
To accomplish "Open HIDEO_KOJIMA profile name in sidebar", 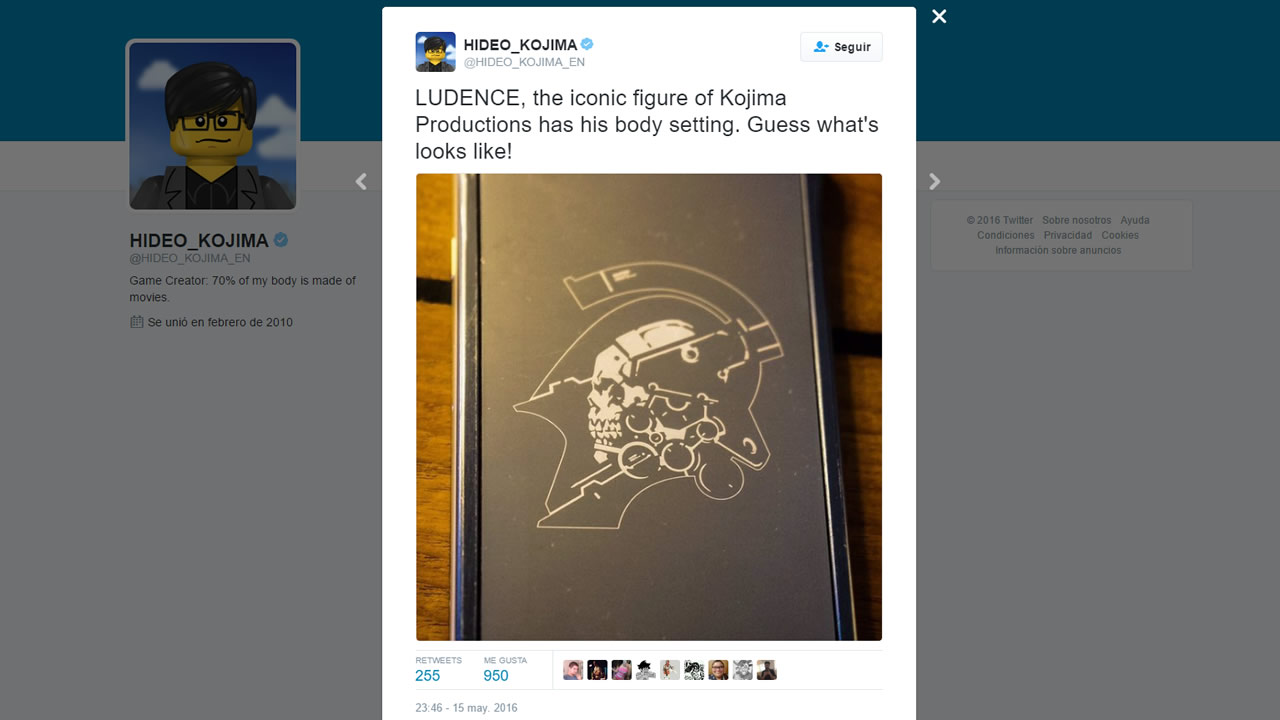I will point(199,241).
